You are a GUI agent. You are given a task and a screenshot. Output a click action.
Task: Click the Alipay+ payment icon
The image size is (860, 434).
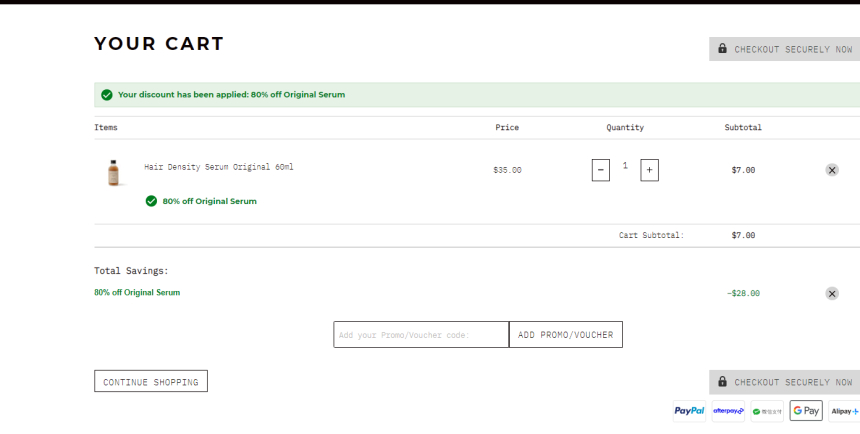tap(843, 411)
